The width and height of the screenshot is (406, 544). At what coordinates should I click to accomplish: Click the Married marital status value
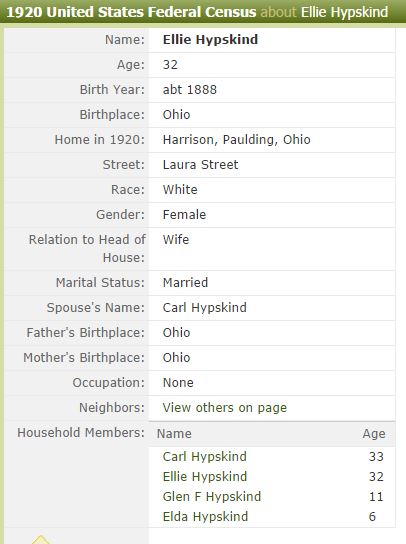[185, 283]
